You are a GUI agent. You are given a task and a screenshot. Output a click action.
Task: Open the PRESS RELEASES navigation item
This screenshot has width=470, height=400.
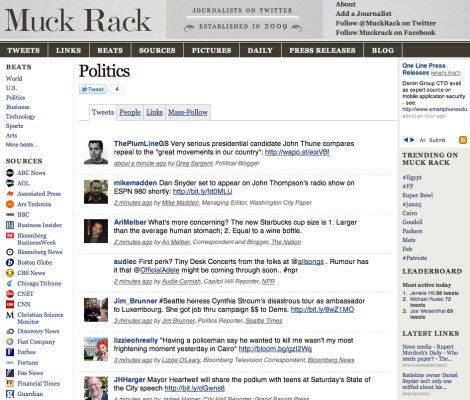click(x=322, y=50)
